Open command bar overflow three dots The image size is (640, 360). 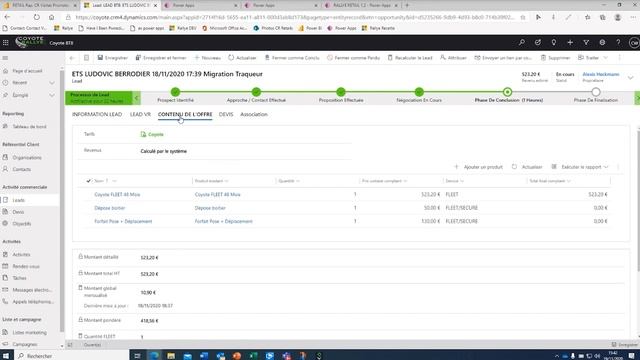[619, 58]
